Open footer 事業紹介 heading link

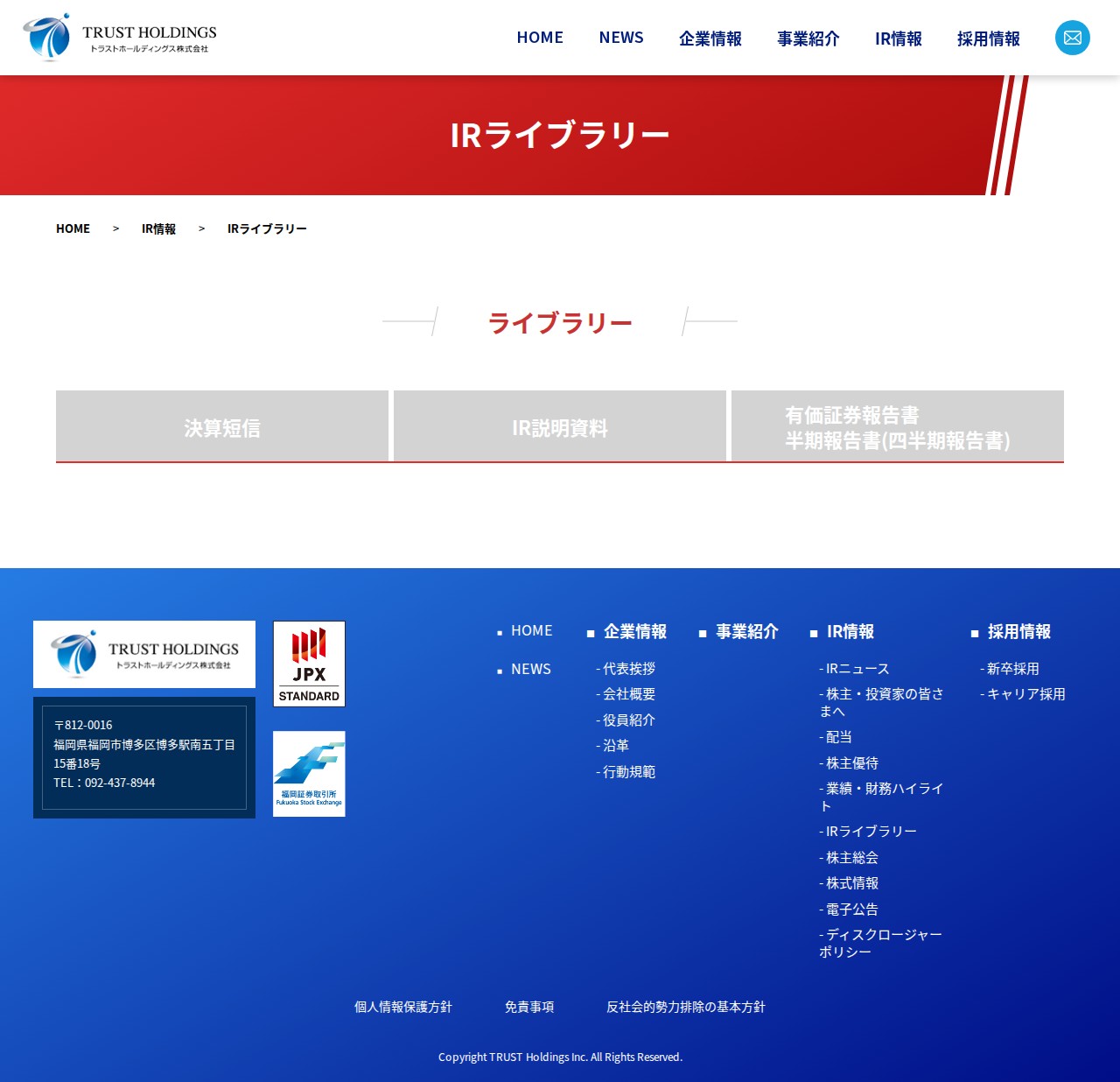(x=747, y=631)
